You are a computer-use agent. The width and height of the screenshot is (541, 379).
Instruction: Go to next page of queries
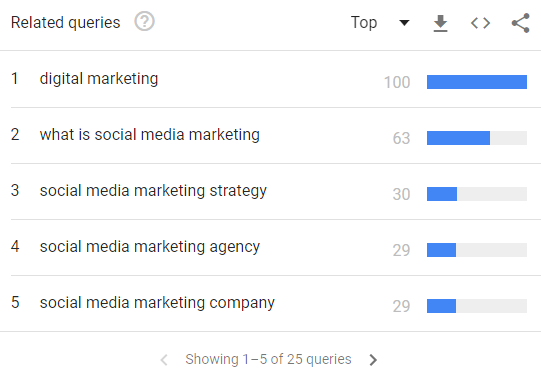pyautogui.click(x=373, y=360)
